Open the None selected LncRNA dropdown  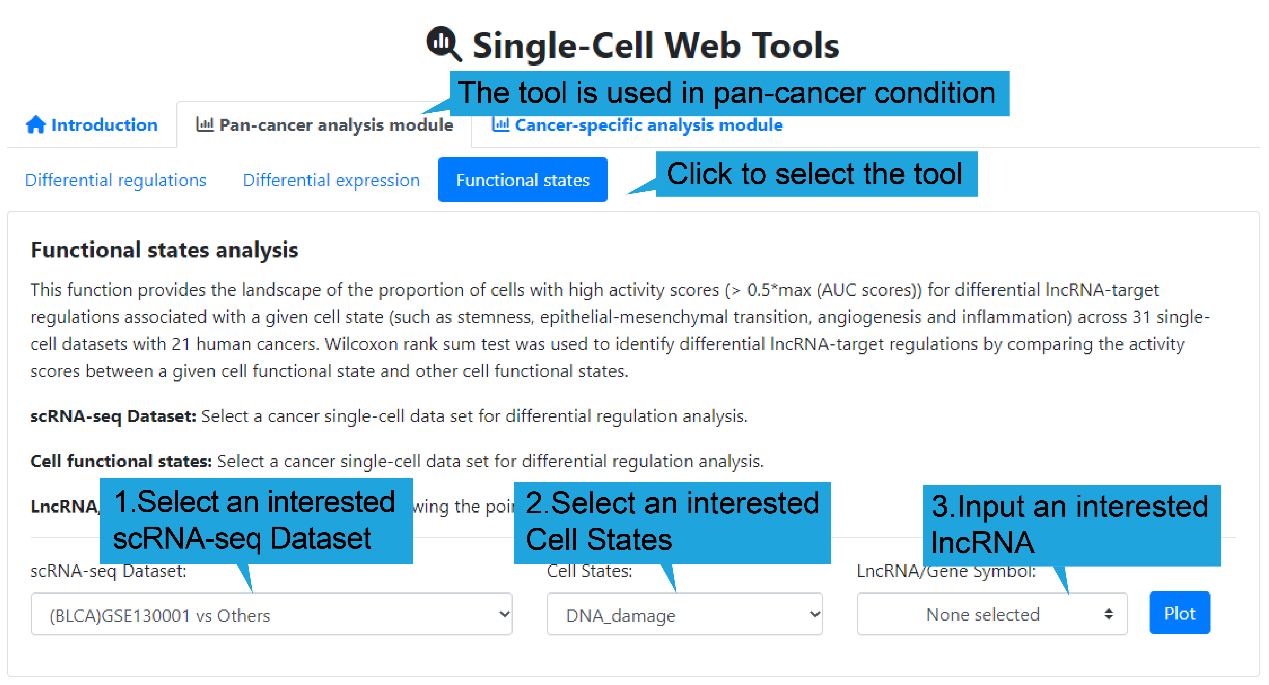pyautogui.click(x=991, y=615)
